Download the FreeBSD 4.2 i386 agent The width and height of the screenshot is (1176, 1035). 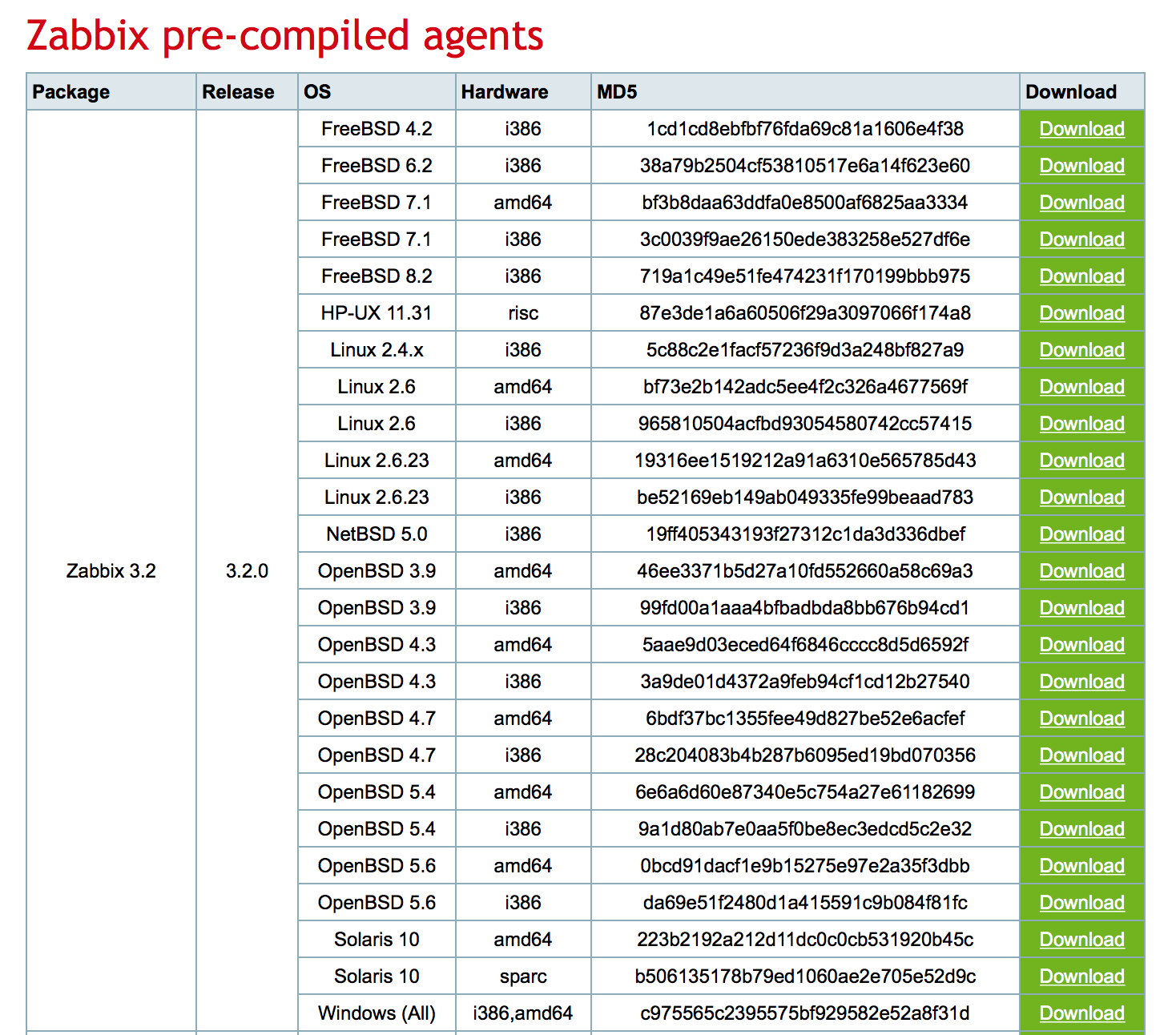coord(1081,129)
